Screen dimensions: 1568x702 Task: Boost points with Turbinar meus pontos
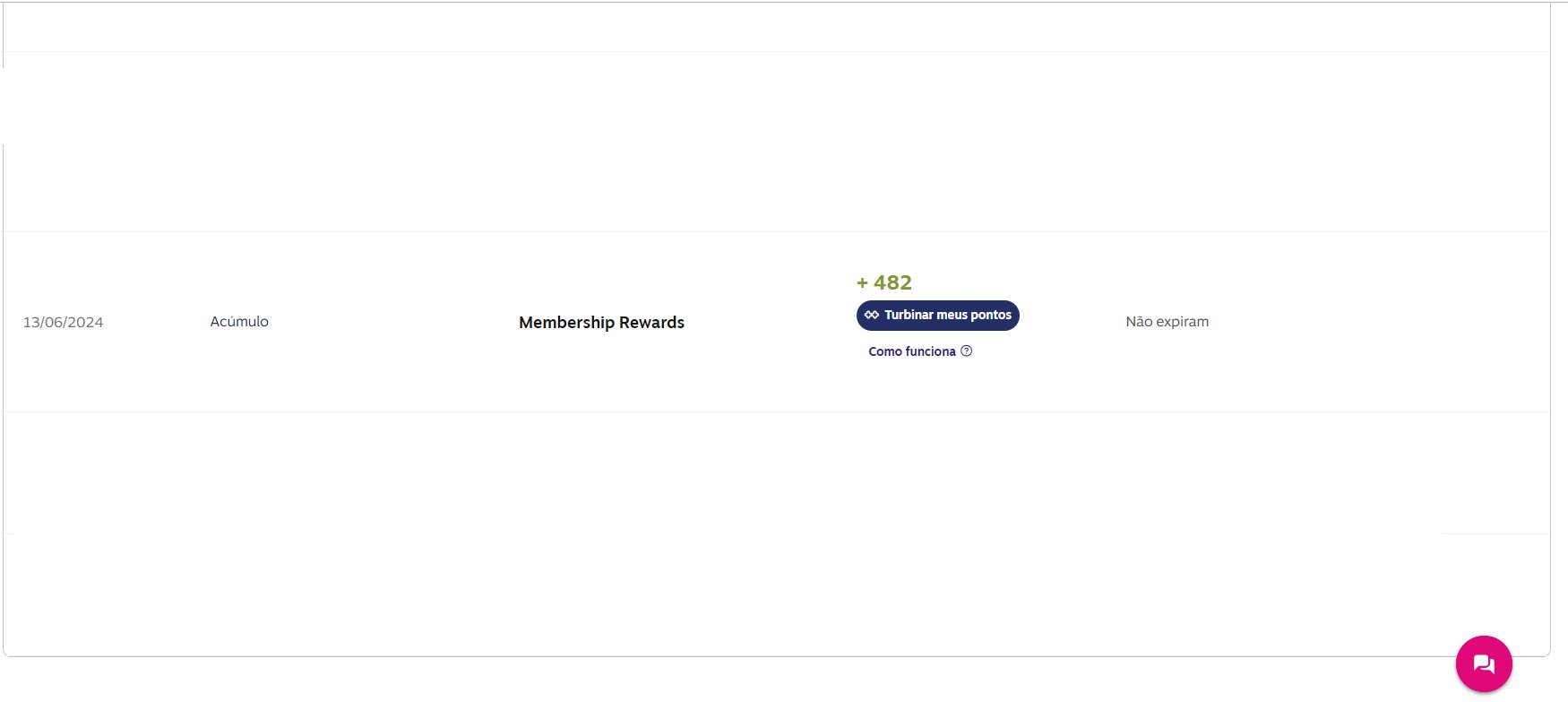[x=937, y=316]
